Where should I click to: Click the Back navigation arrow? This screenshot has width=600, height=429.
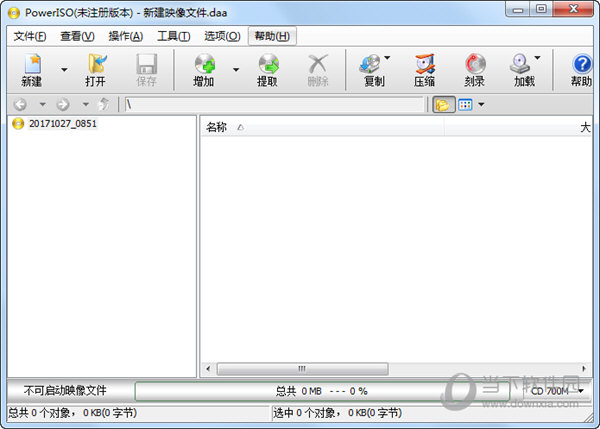[x=20, y=104]
